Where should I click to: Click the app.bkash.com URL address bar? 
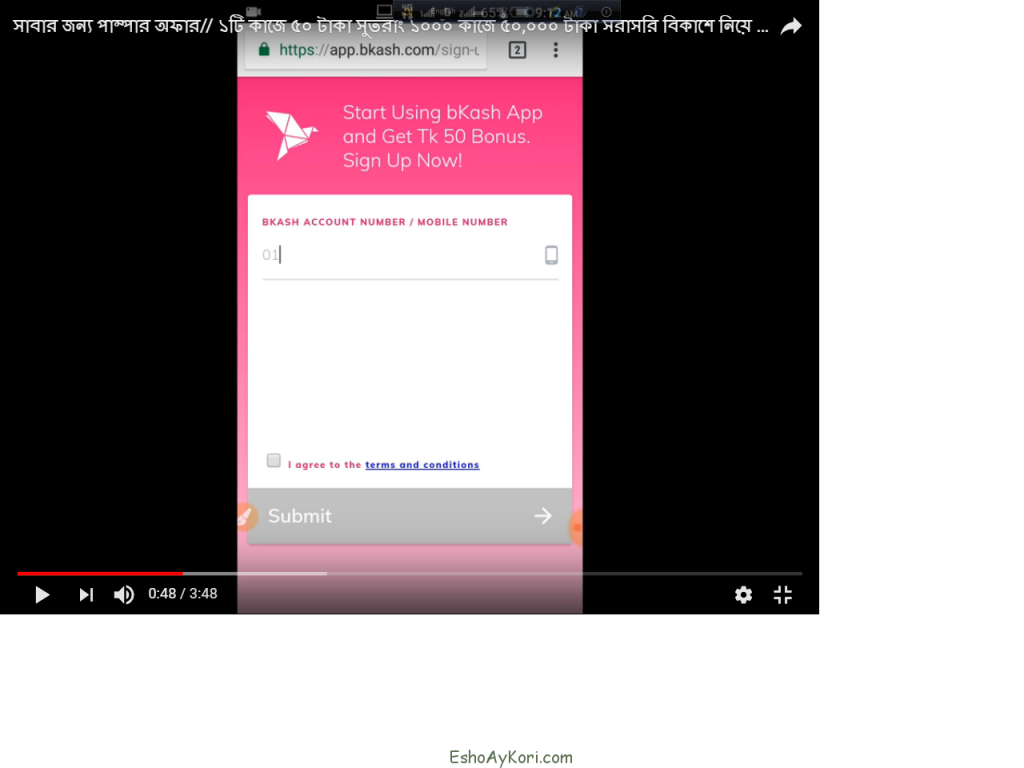coord(378,50)
